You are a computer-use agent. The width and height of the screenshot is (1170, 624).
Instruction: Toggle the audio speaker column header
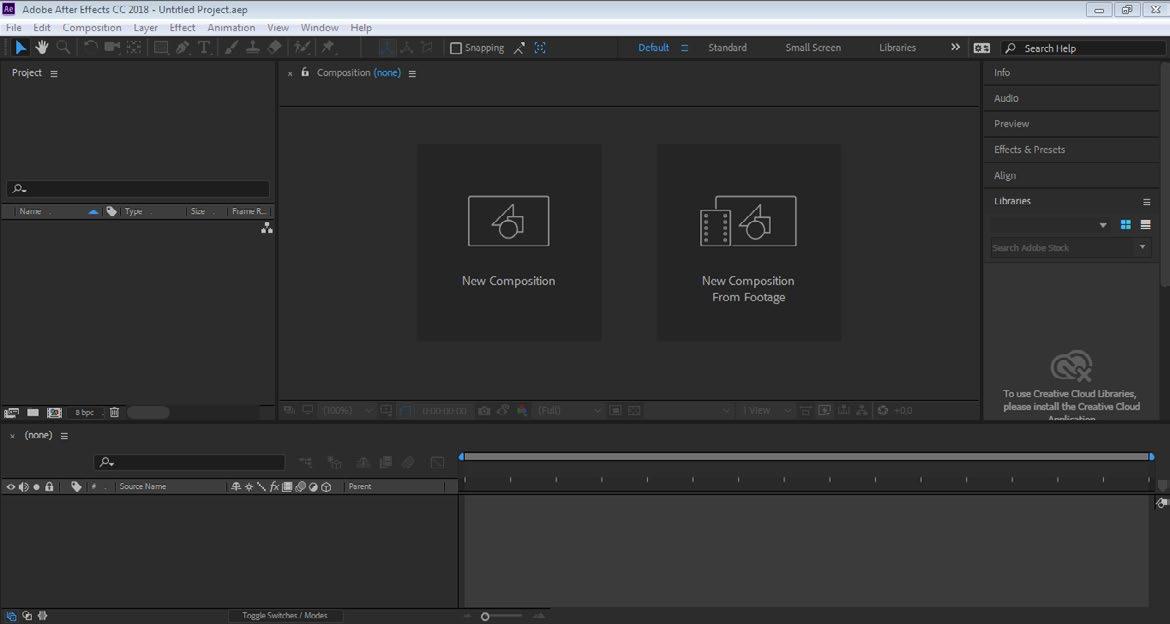pos(23,487)
